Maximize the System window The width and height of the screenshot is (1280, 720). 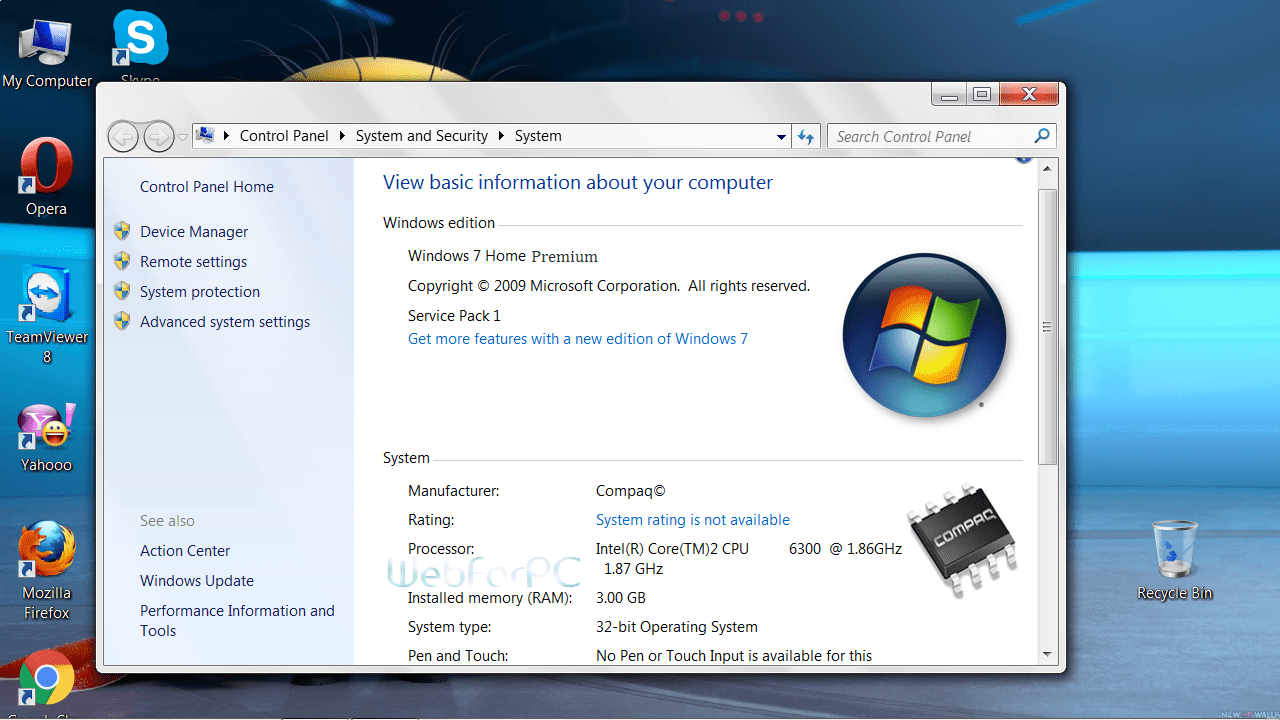(x=982, y=94)
